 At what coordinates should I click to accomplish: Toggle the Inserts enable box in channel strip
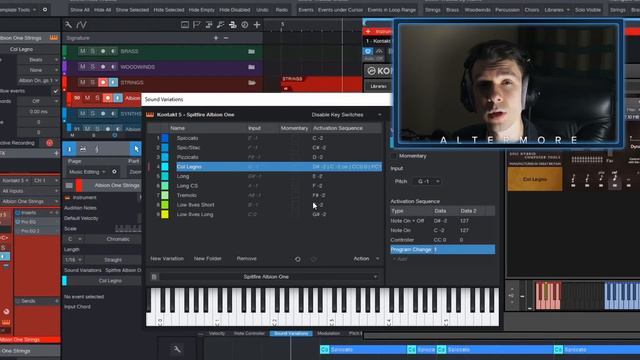(x=18, y=213)
